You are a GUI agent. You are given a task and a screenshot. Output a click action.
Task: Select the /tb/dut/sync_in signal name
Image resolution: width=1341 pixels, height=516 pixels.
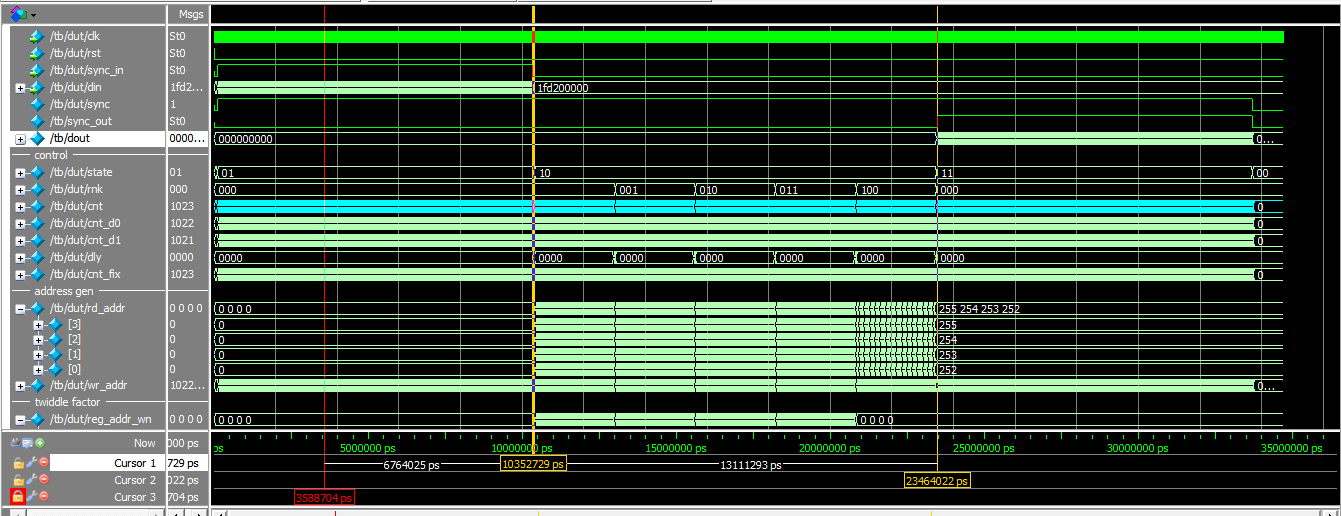tap(86, 70)
